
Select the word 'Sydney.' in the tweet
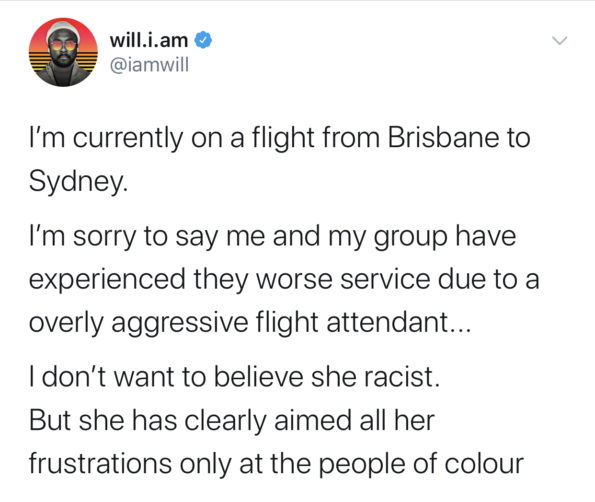tap(79, 182)
